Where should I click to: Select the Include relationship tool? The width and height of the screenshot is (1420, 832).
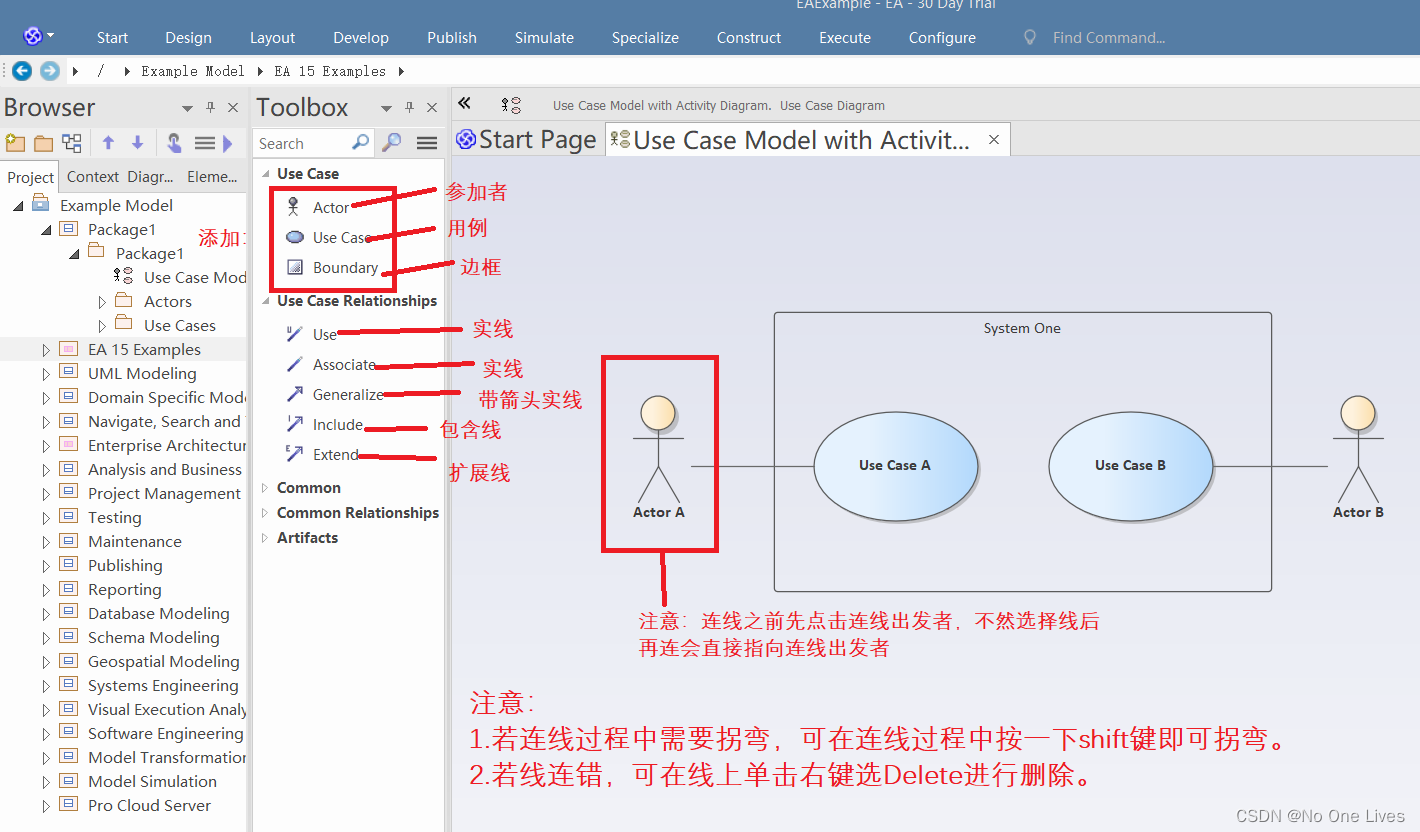(324, 424)
